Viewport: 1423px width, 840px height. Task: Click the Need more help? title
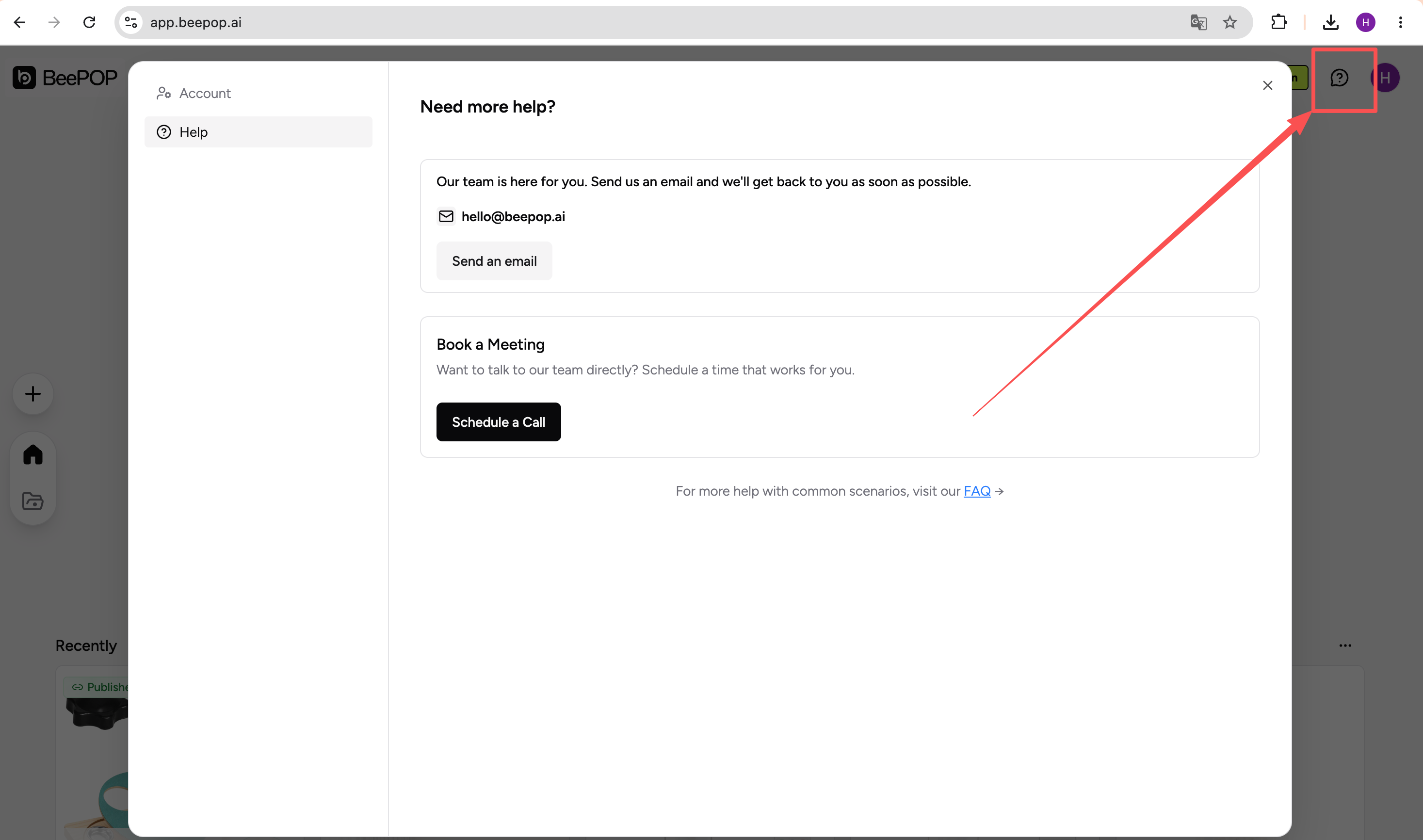(488, 107)
